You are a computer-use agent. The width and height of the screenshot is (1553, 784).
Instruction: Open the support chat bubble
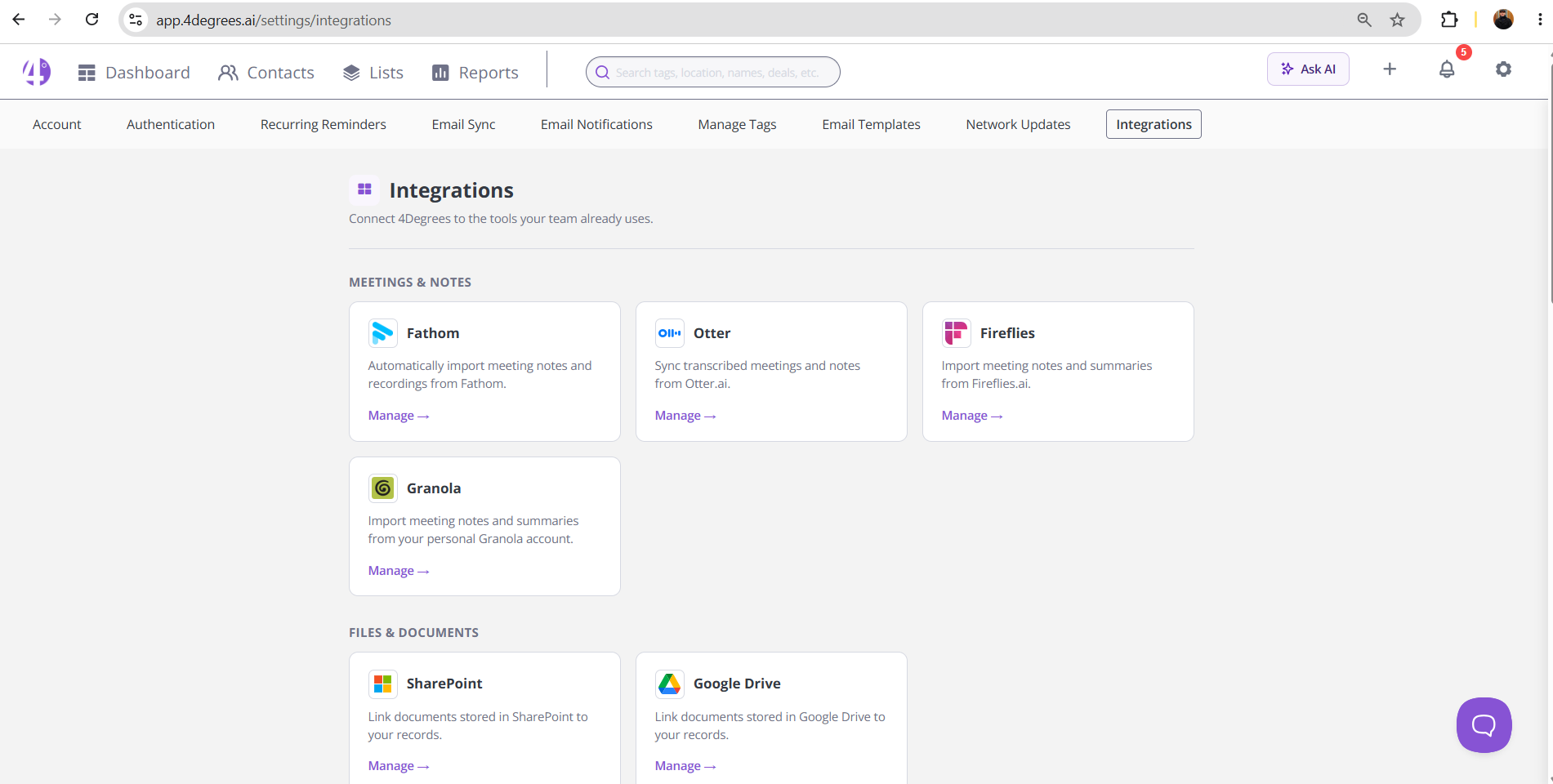(1484, 725)
